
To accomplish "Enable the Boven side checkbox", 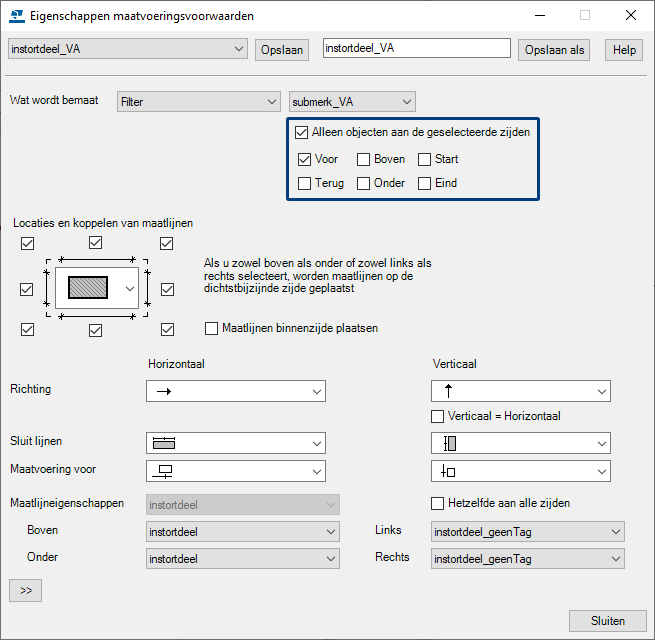I will point(365,159).
